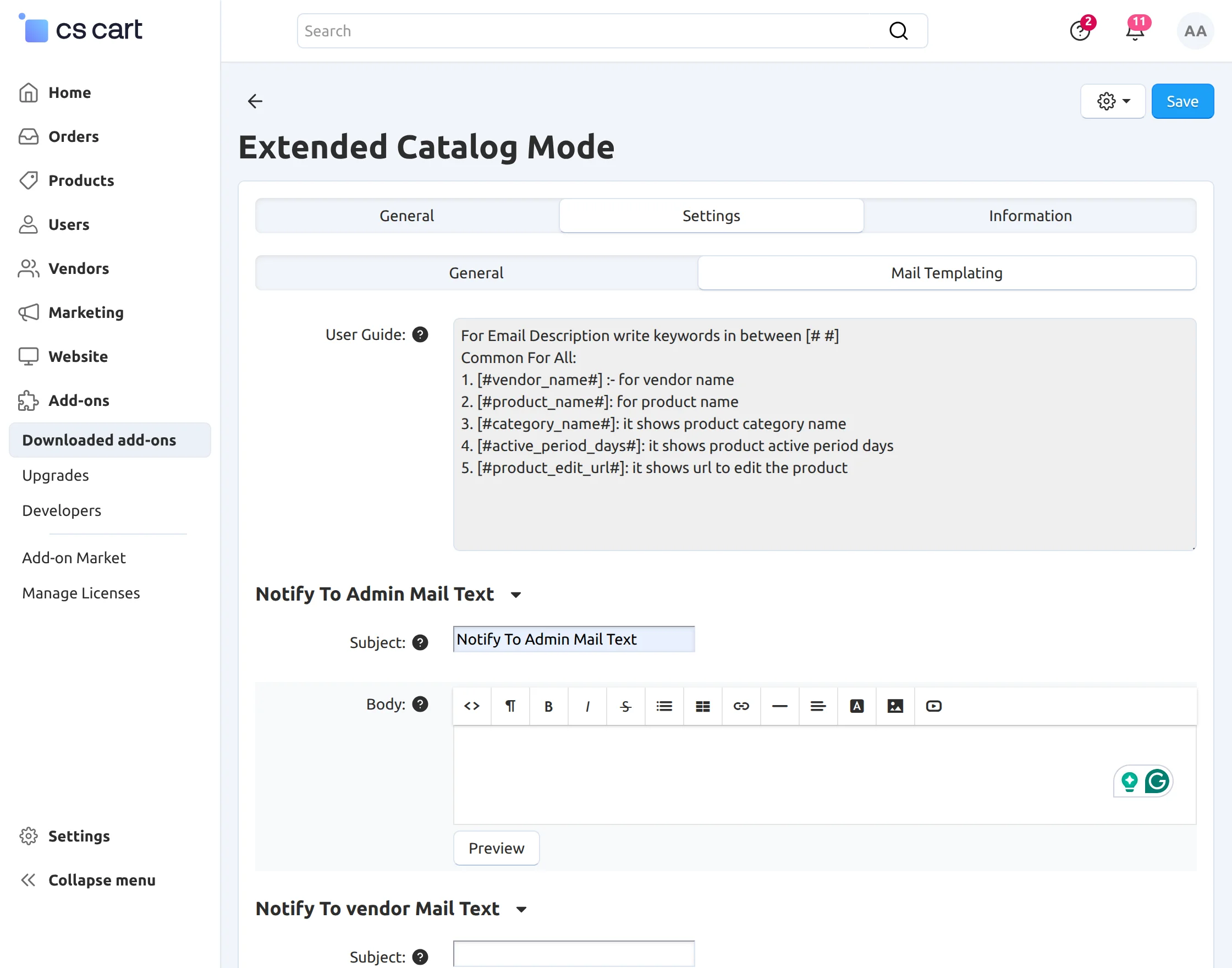Image resolution: width=1232 pixels, height=968 pixels.
Task: Click the blue Save button
Action: 1182,101
